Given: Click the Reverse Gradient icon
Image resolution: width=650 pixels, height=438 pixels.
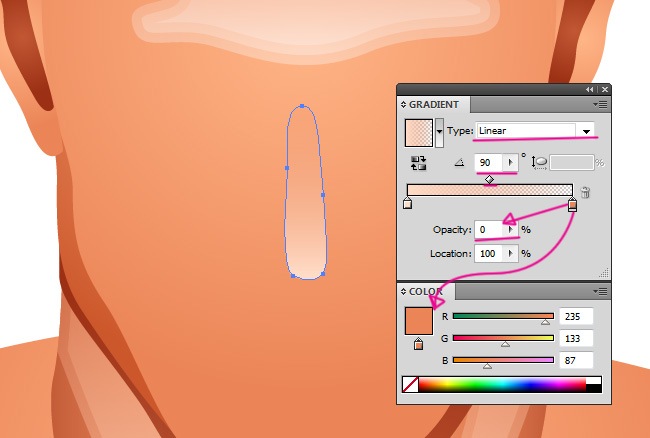Looking at the screenshot, I should [418, 163].
